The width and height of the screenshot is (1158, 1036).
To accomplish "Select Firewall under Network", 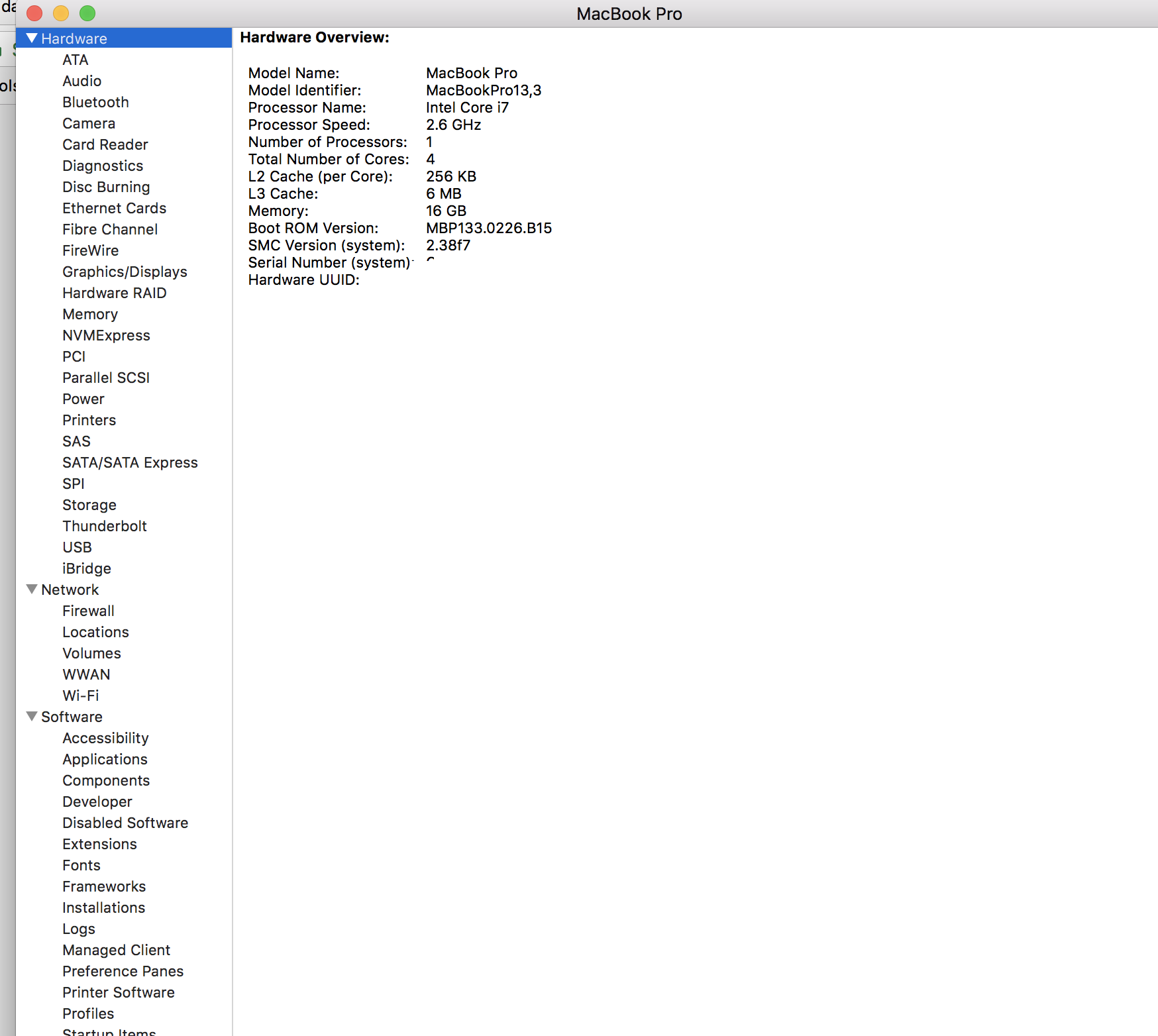I will point(88,611).
